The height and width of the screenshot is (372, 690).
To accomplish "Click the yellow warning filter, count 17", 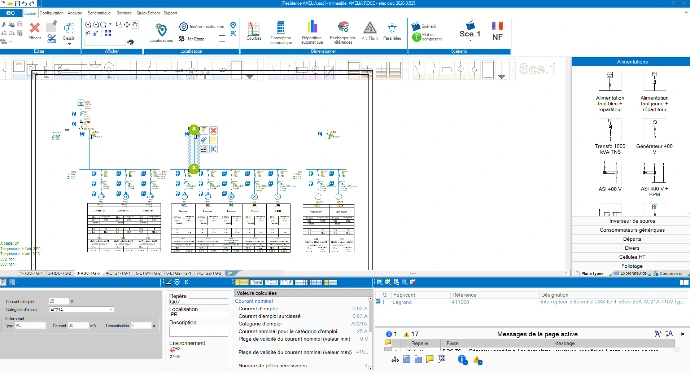I will point(411,334).
